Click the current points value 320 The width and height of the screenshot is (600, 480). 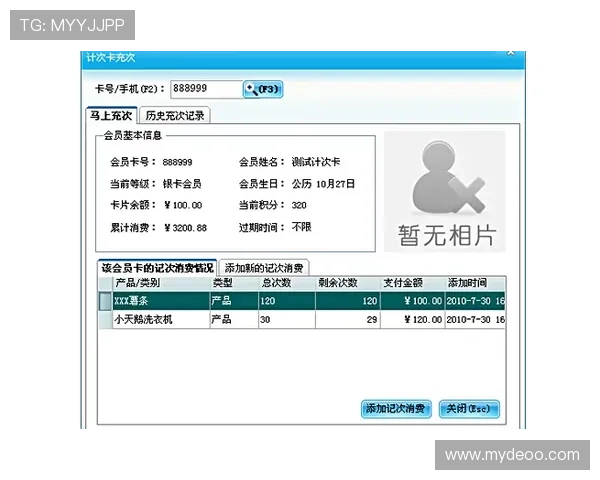tap(299, 205)
